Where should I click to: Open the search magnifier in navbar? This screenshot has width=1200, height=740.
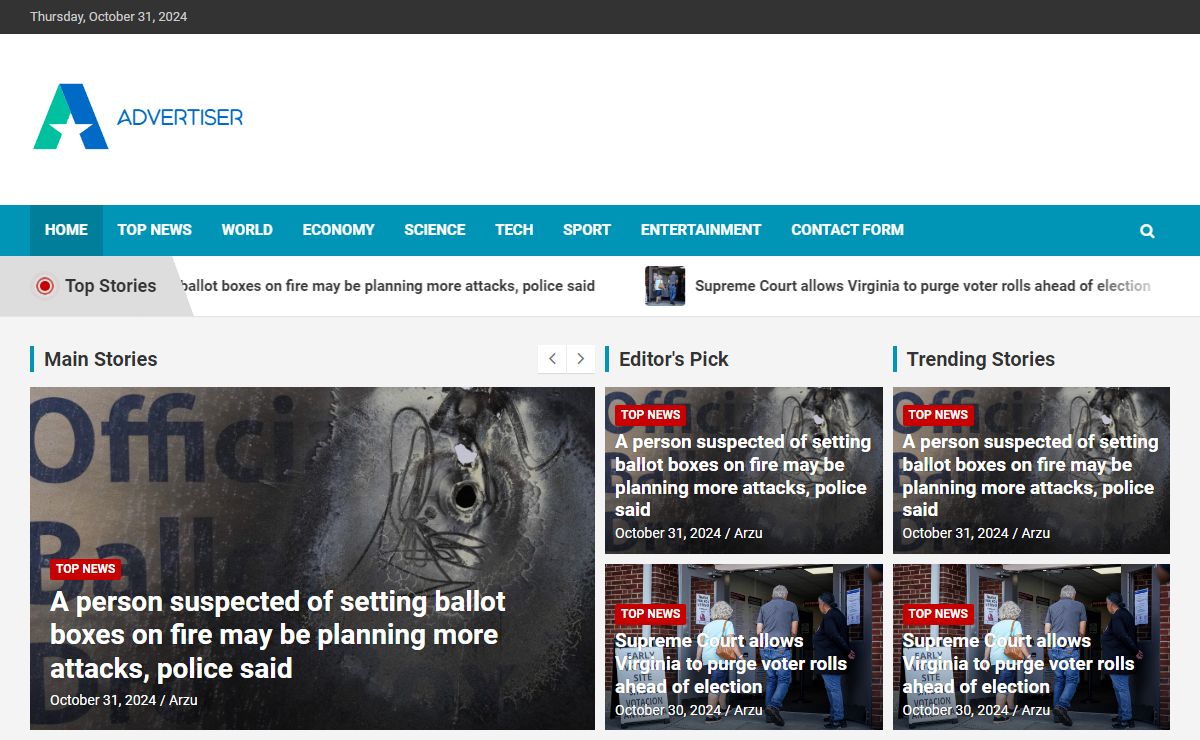coord(1147,231)
